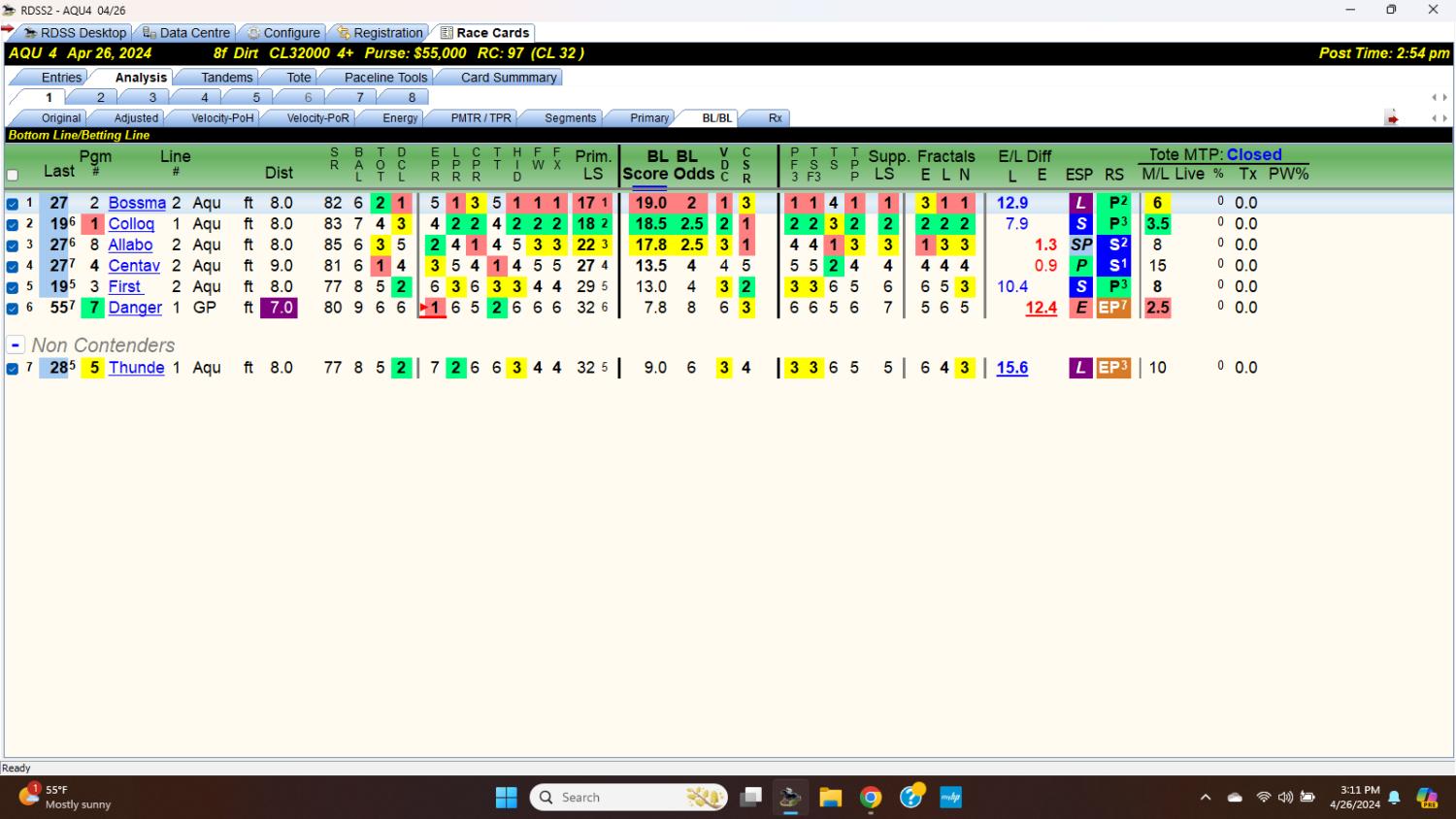Select race number 3 tab
Image resolution: width=1456 pixels, height=819 pixels.
152,98
